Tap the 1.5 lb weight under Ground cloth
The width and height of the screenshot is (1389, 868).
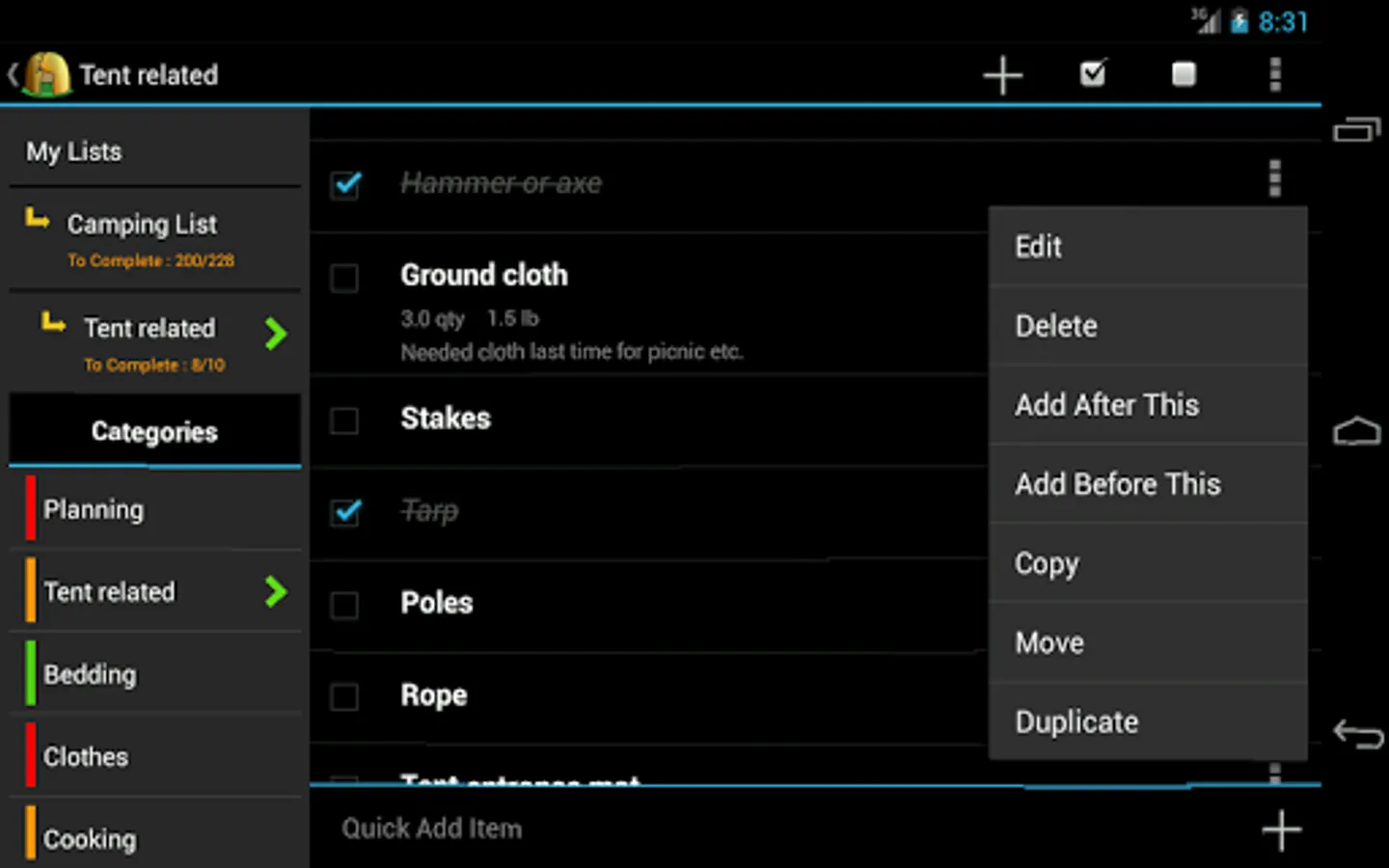click(512, 318)
